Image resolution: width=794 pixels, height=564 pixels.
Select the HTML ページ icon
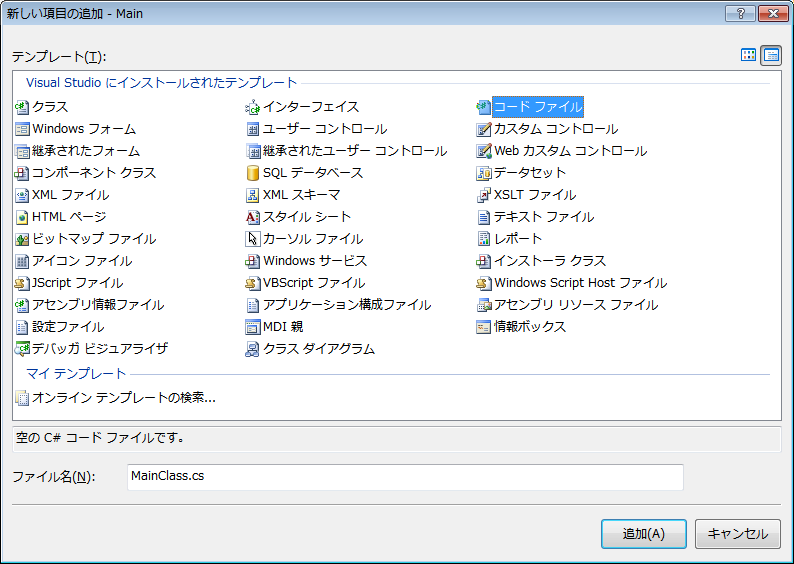click(x=22, y=217)
